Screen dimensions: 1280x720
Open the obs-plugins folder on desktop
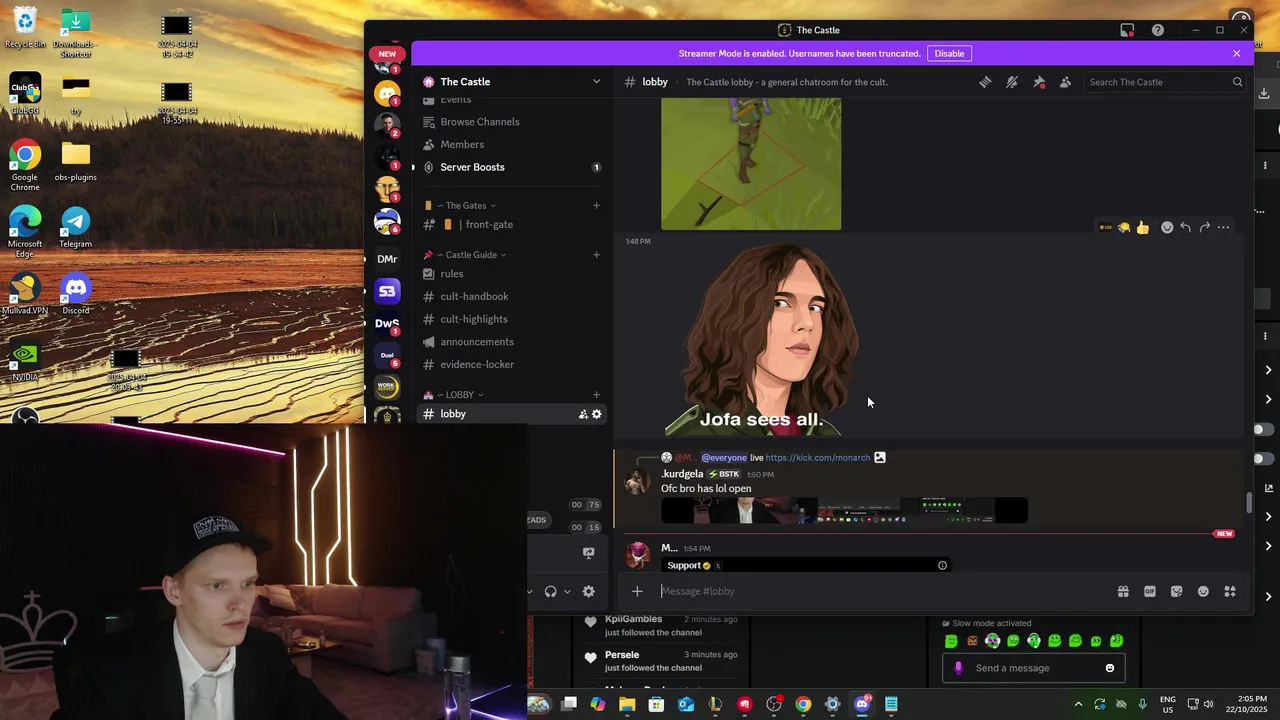75,162
